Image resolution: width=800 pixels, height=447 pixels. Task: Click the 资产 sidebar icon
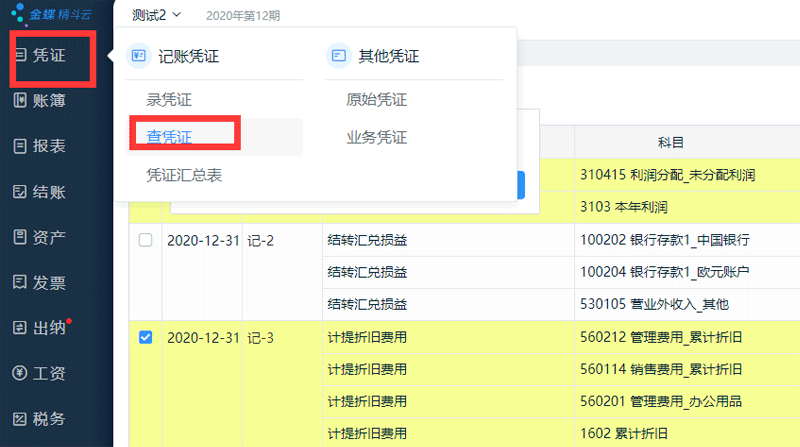20,237
